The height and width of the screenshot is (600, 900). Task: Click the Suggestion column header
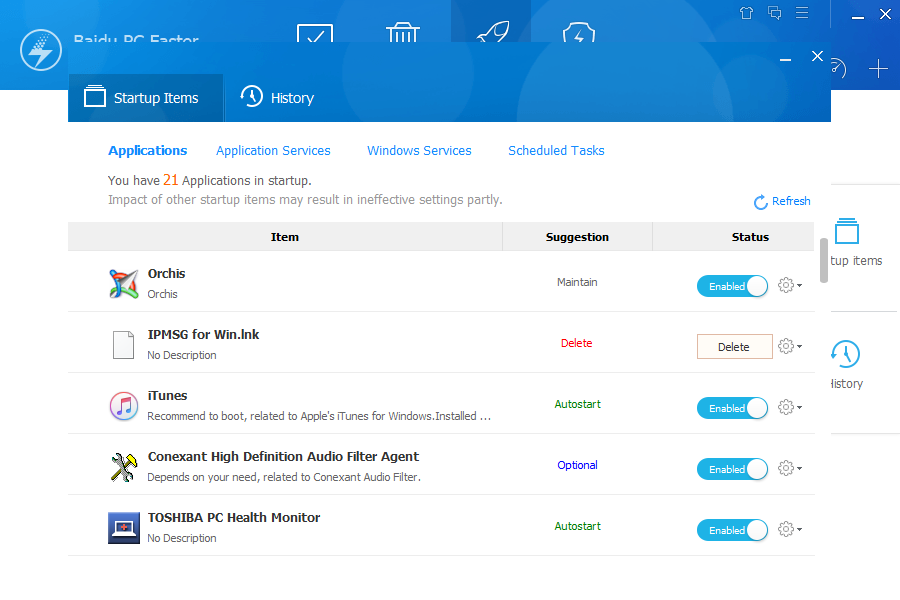click(577, 237)
